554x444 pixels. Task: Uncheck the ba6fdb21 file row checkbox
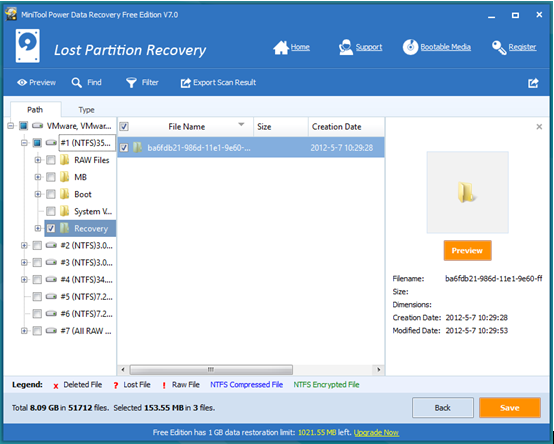(124, 148)
